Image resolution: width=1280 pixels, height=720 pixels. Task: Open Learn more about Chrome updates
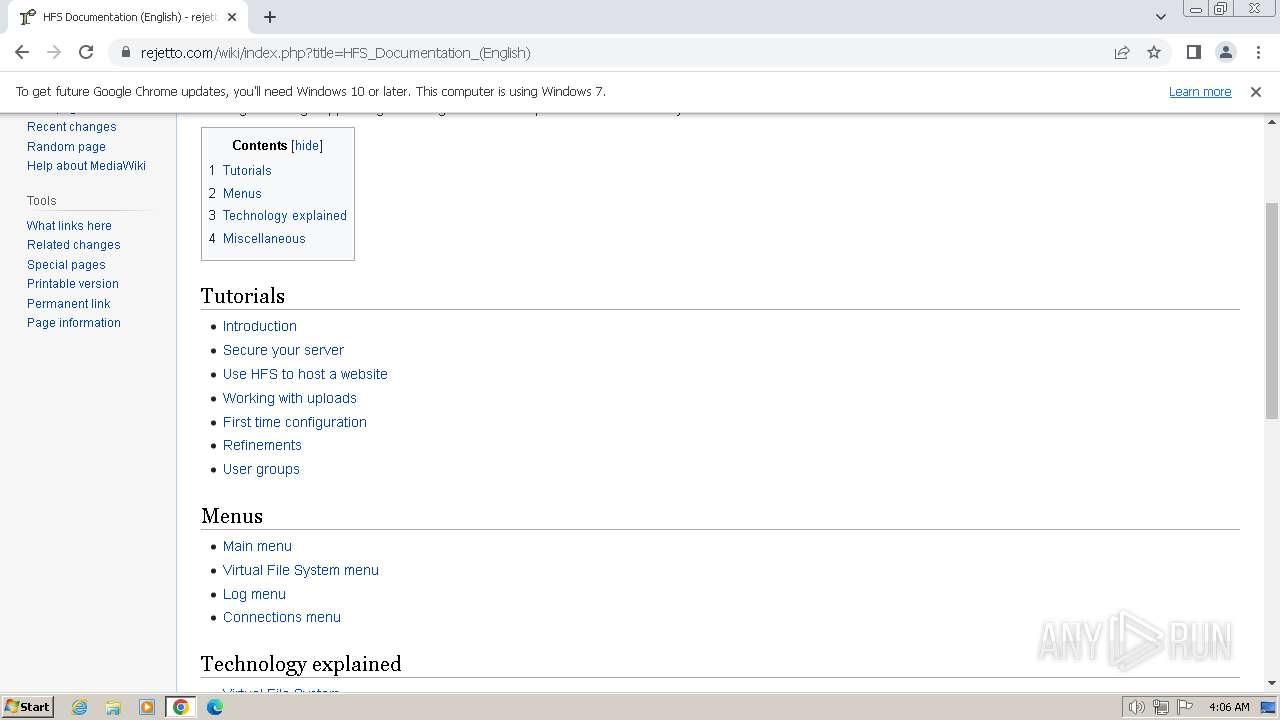[x=1200, y=91]
